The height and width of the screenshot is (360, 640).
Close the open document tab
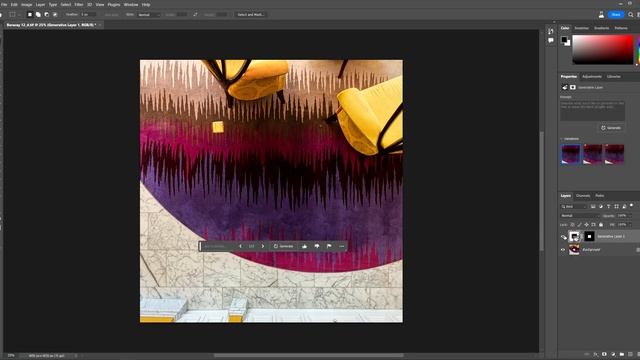(100, 25)
